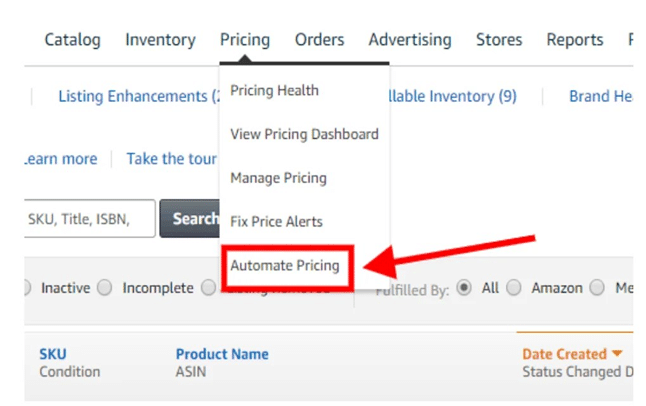Click the SKU, Title, ISBN search field
This screenshot has width=646, height=406.
point(90,218)
